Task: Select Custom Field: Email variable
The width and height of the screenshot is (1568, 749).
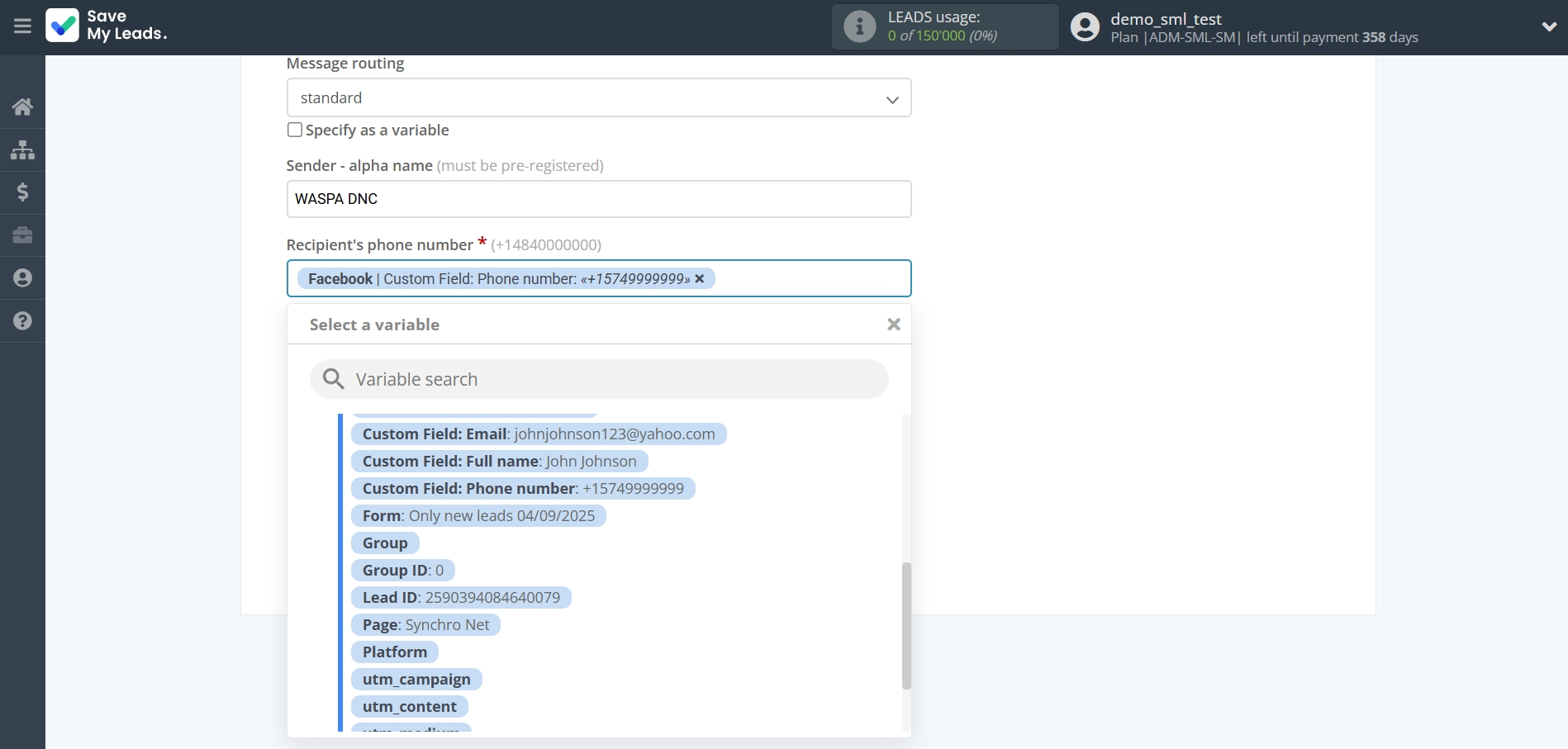Action: click(x=538, y=434)
